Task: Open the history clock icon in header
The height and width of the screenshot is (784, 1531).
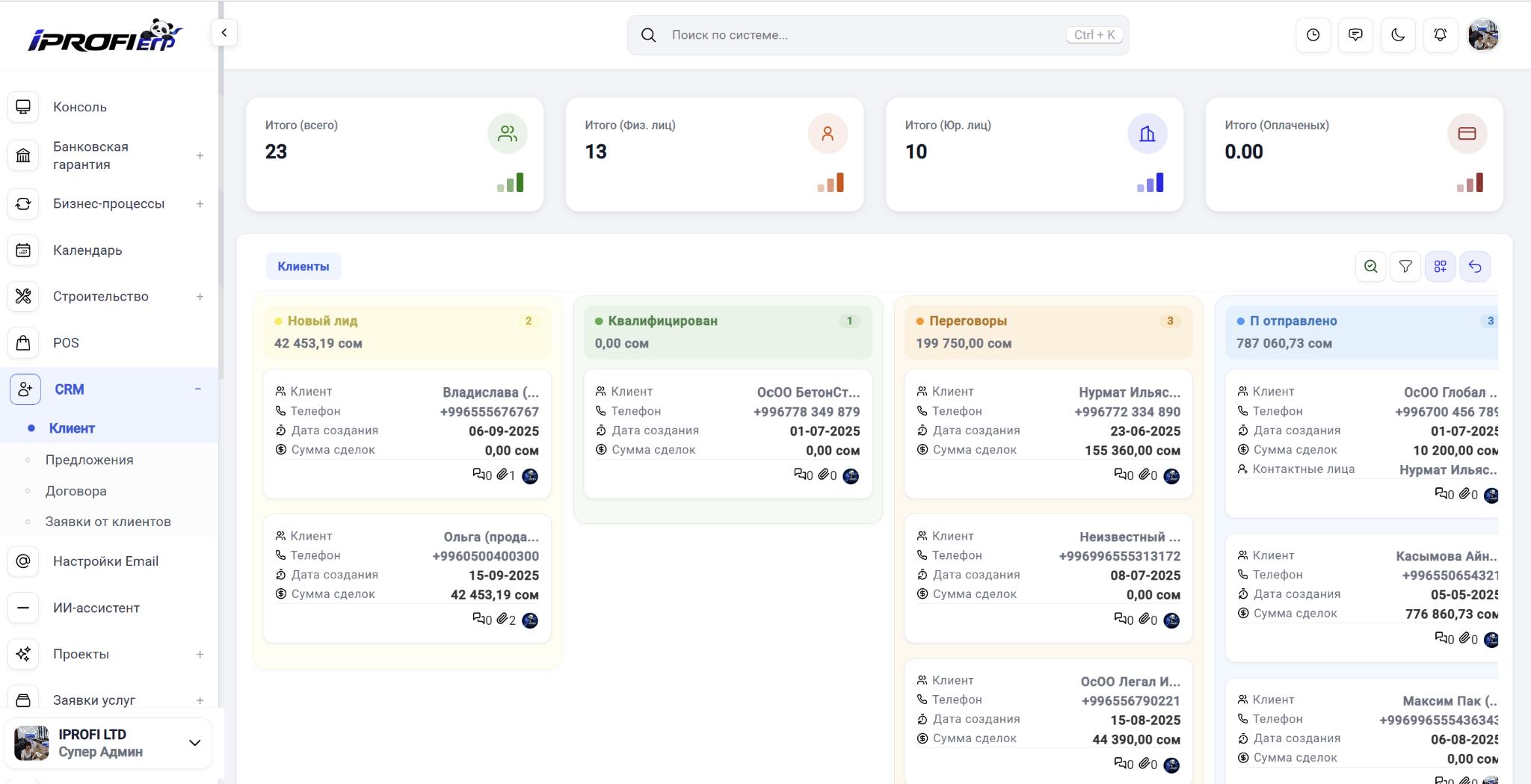Action: click(x=1313, y=35)
